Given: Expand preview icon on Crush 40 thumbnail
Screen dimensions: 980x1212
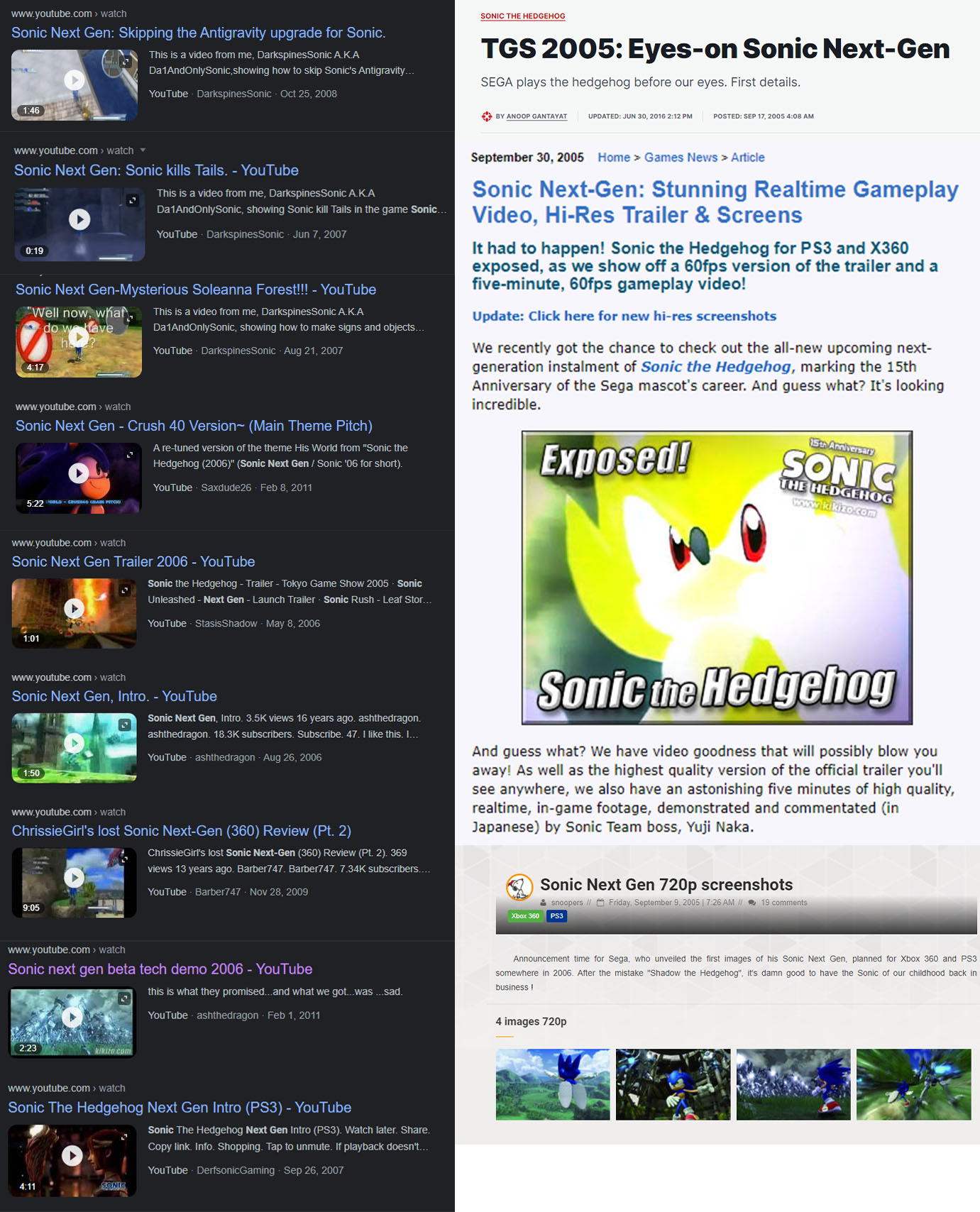Looking at the screenshot, I should click(x=130, y=454).
